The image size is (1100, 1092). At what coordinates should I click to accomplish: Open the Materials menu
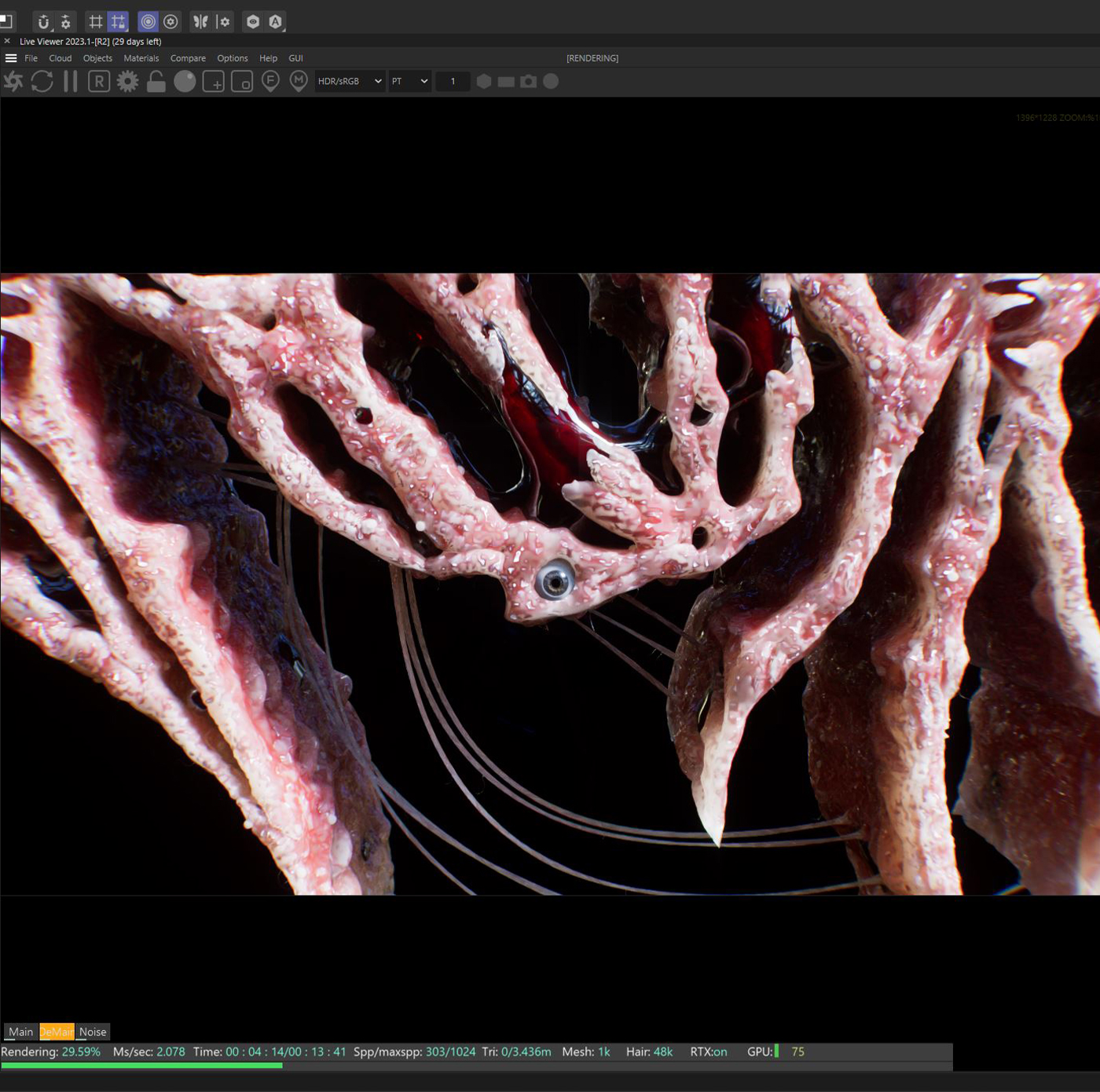[x=141, y=58]
